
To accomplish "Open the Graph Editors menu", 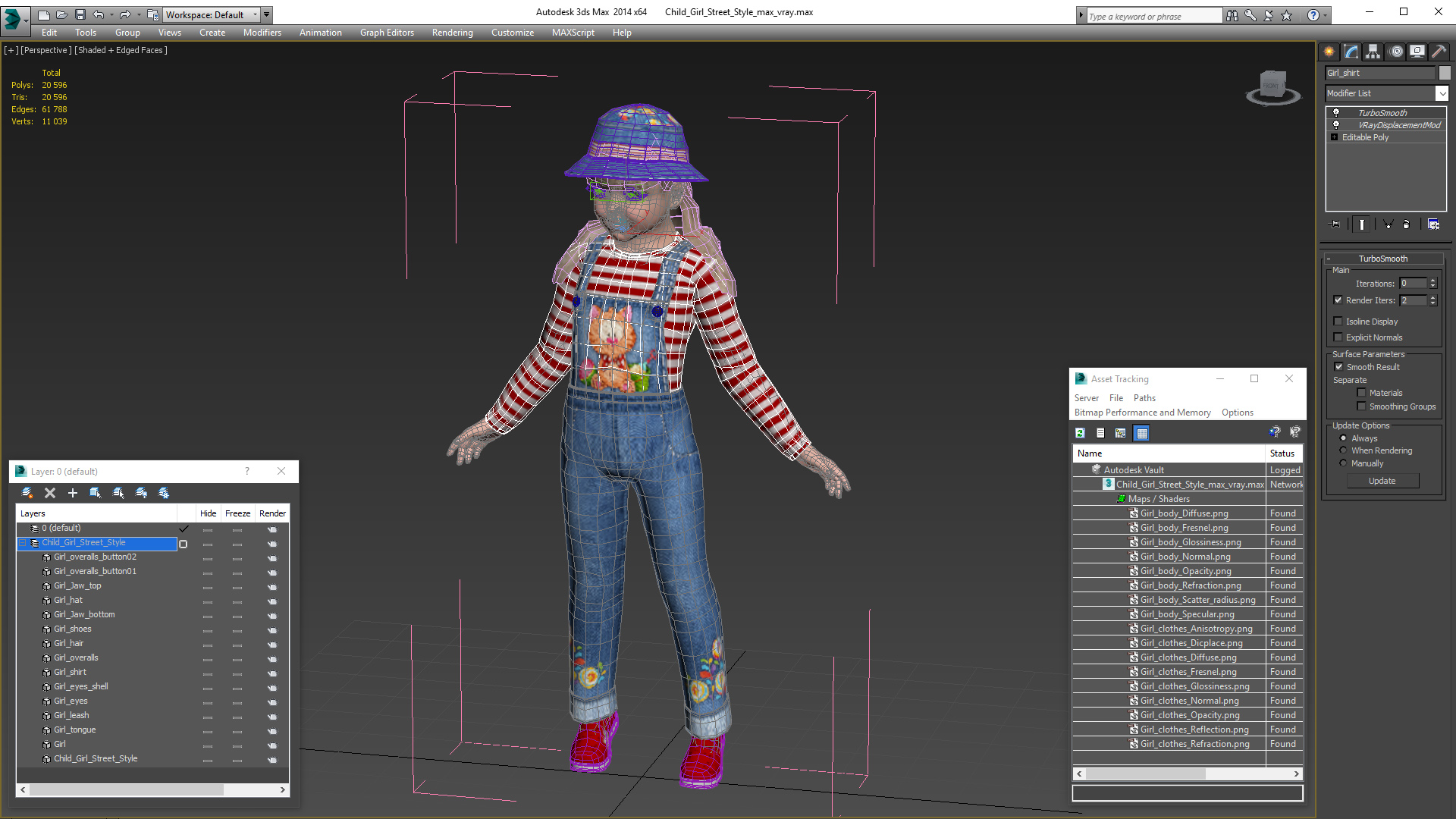I will 387,33.
